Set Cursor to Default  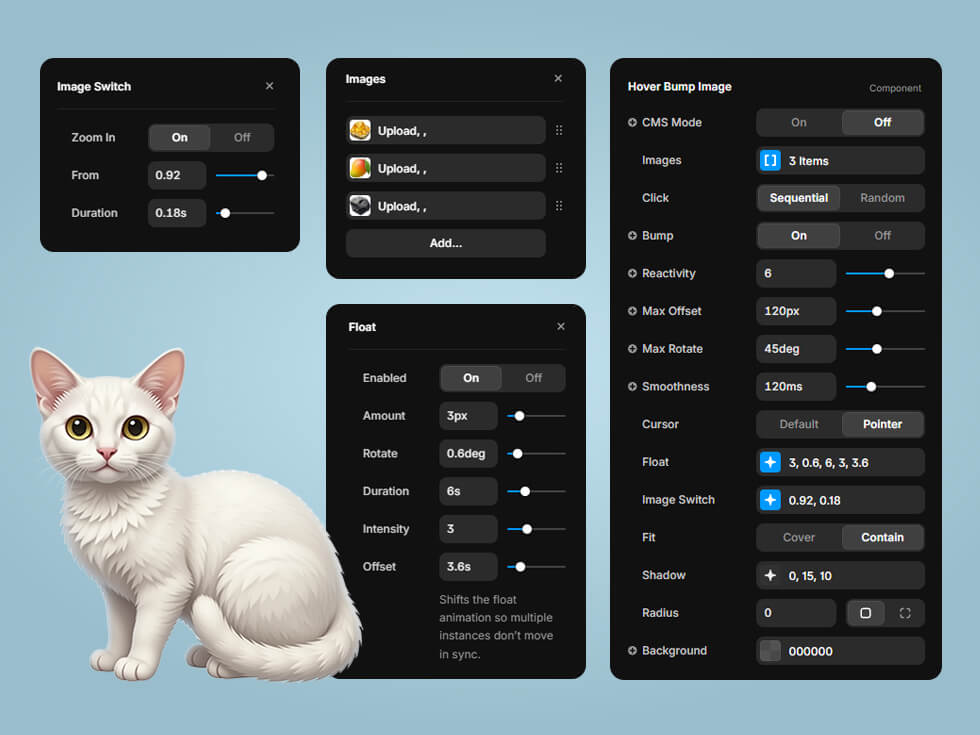click(799, 424)
